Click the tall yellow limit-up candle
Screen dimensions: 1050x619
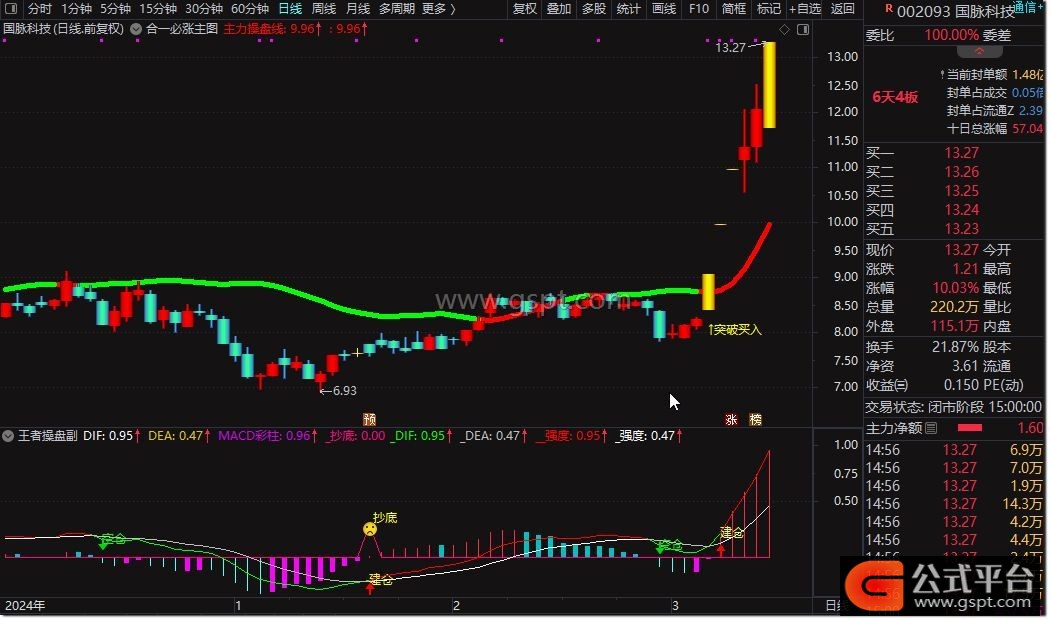(769, 85)
